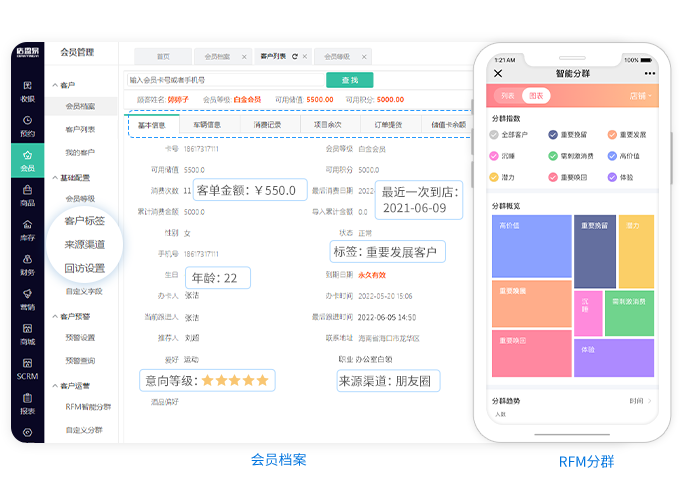Open 我的客户 in the side menu
The width and height of the screenshot is (680, 500).
click(80, 153)
